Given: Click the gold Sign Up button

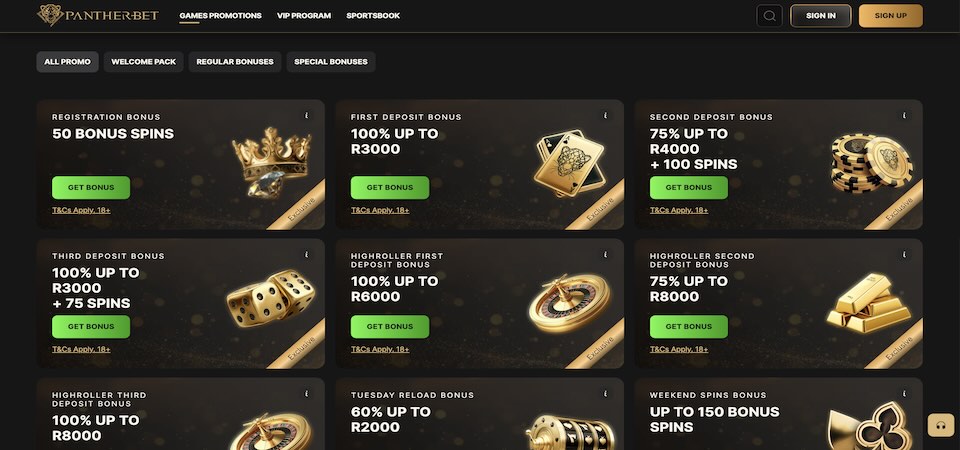Looking at the screenshot, I should point(890,16).
